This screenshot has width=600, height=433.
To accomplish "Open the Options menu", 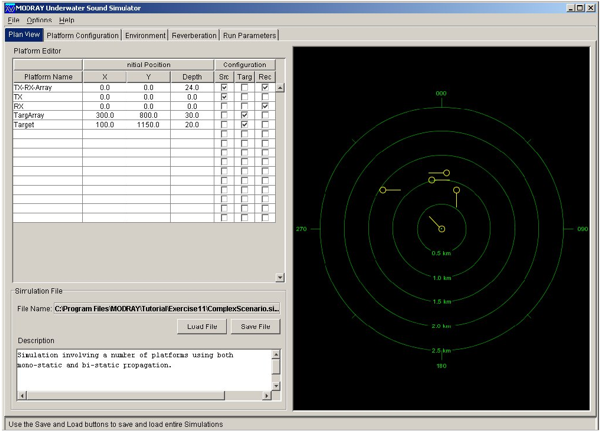I will coord(39,20).
